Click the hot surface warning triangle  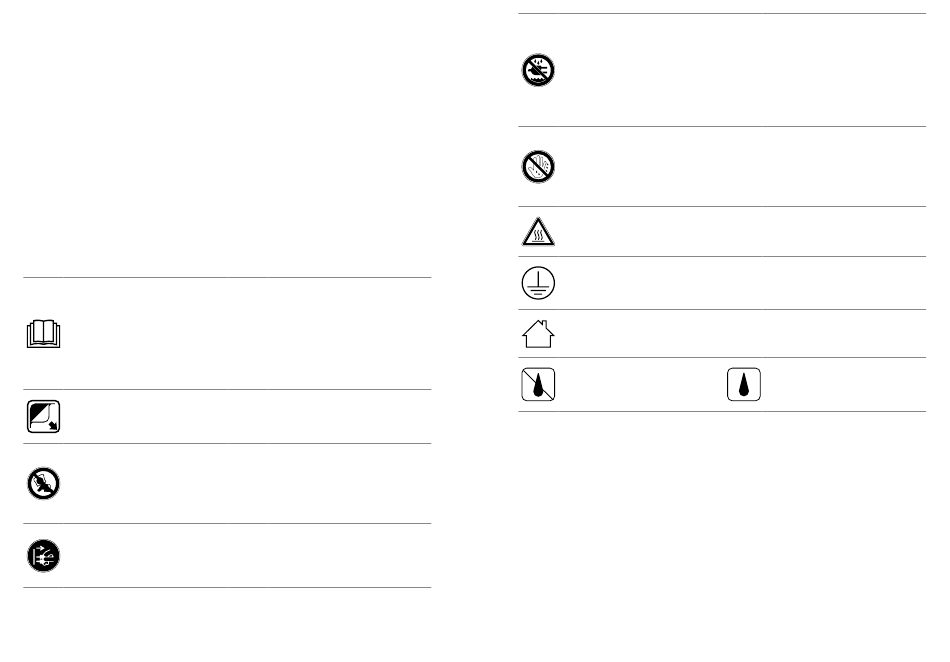pos(538,232)
